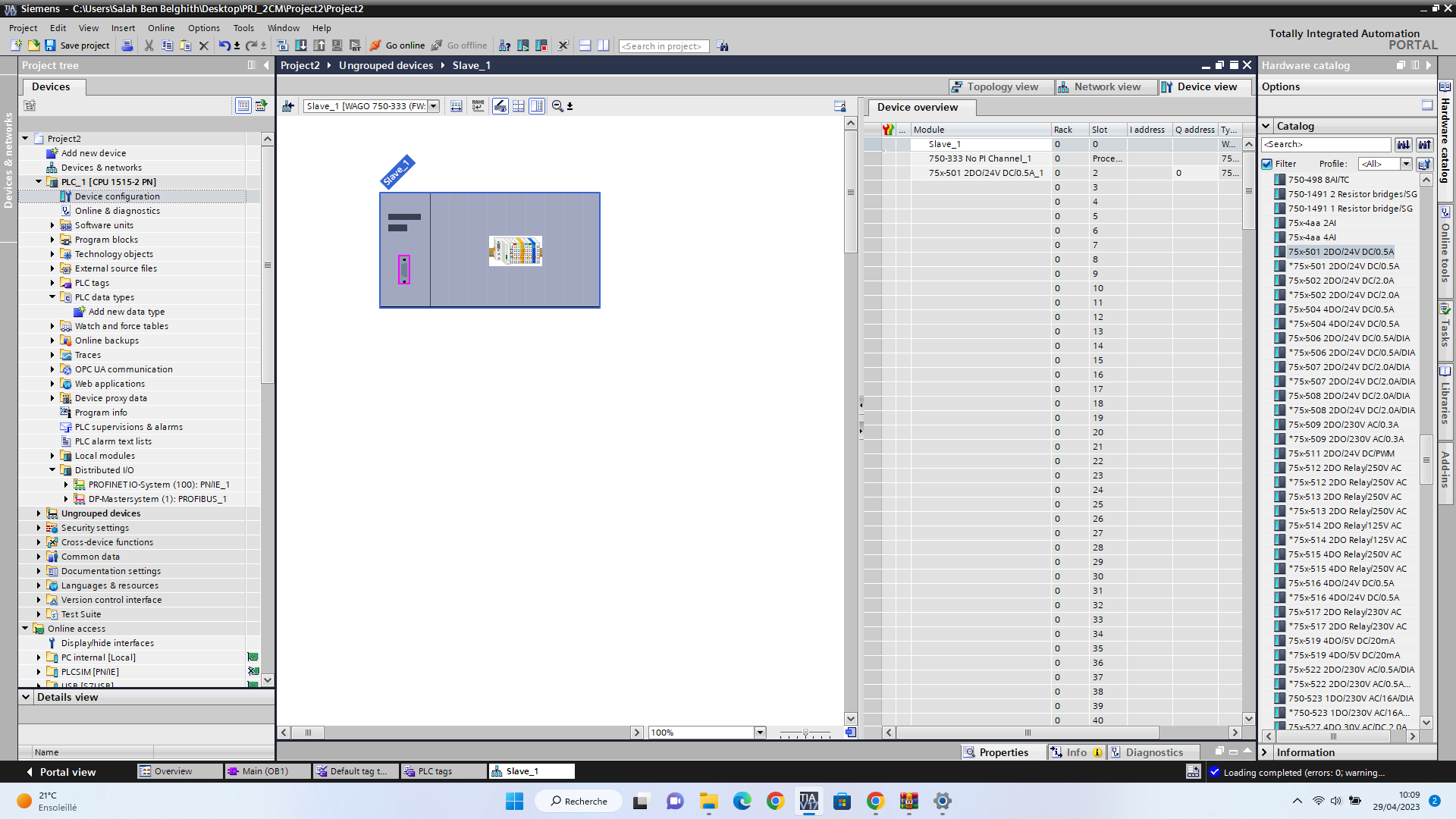Expand the Ungrouped devices tree node
Image resolution: width=1456 pixels, height=819 pixels.
point(39,513)
